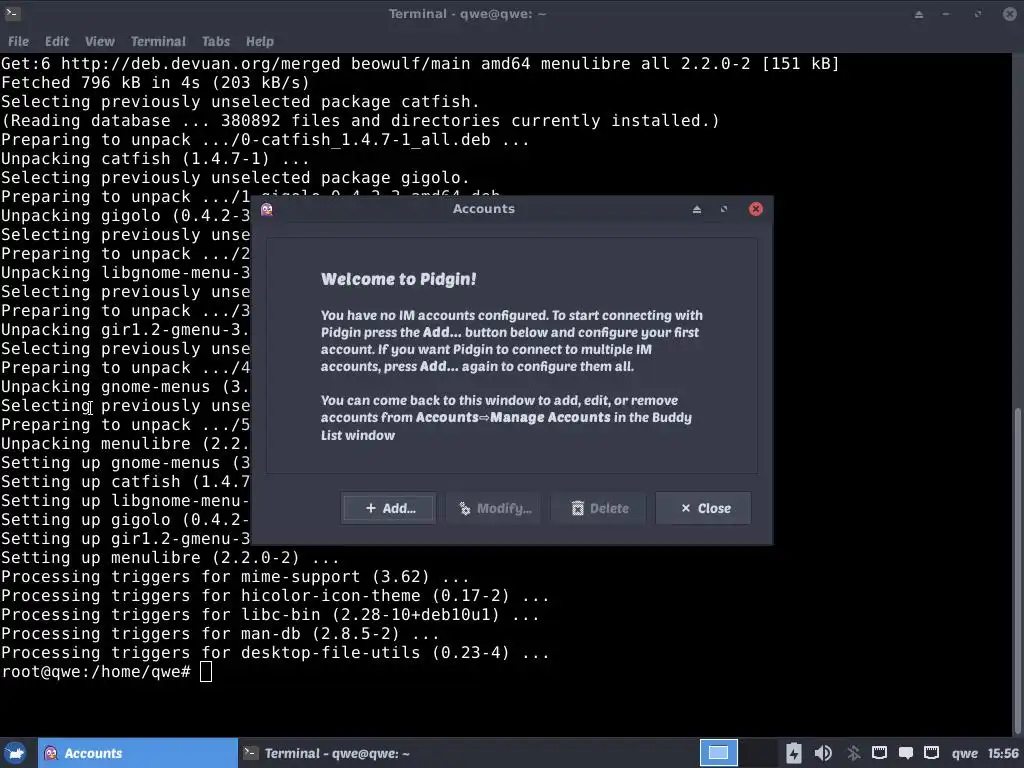Click 'Manage Accounts' text in the dialog
The image size is (1024, 768).
(x=550, y=417)
